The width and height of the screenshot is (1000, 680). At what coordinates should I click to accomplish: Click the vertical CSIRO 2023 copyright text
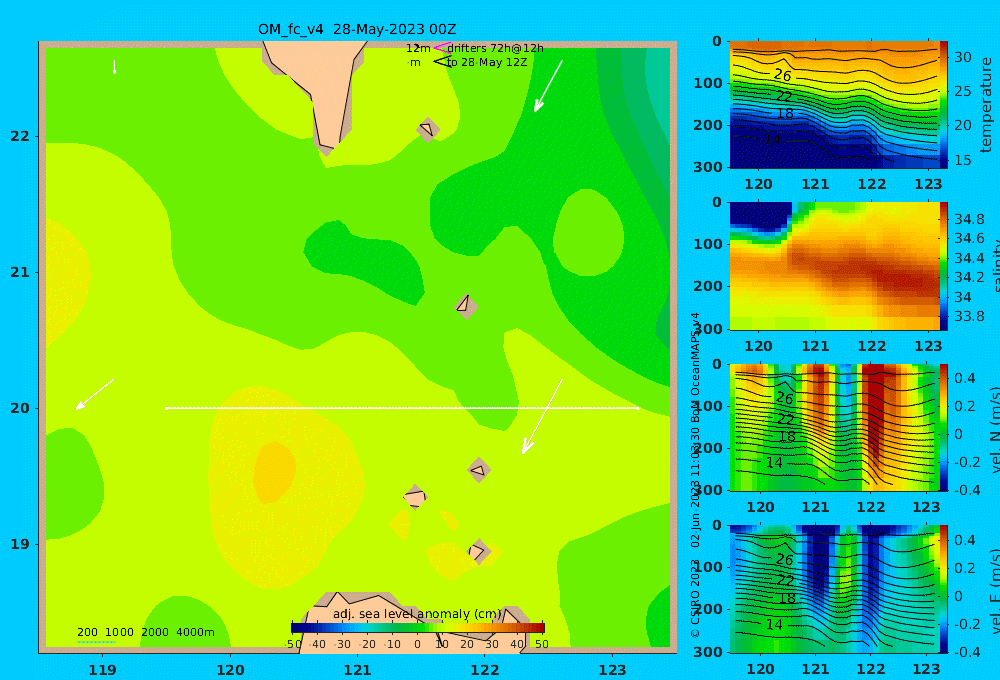pos(696,475)
